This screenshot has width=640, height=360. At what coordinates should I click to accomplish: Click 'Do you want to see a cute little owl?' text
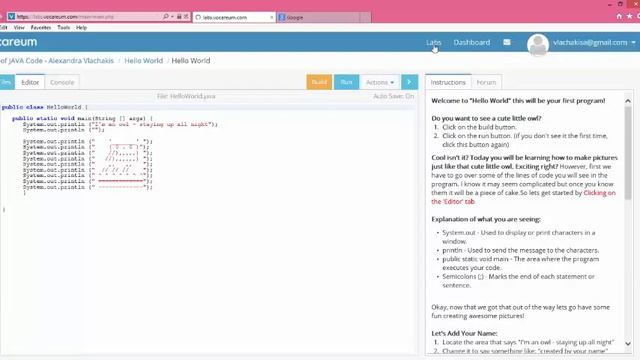point(486,118)
